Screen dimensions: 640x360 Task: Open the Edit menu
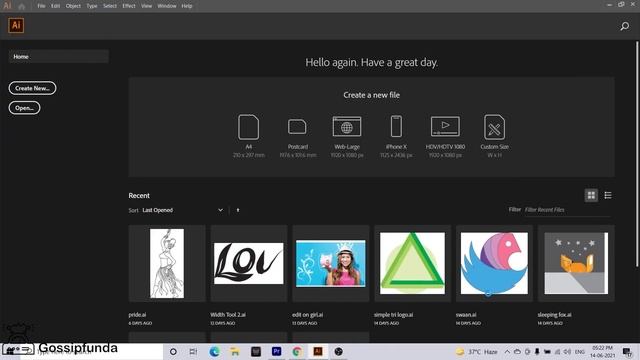click(56, 6)
